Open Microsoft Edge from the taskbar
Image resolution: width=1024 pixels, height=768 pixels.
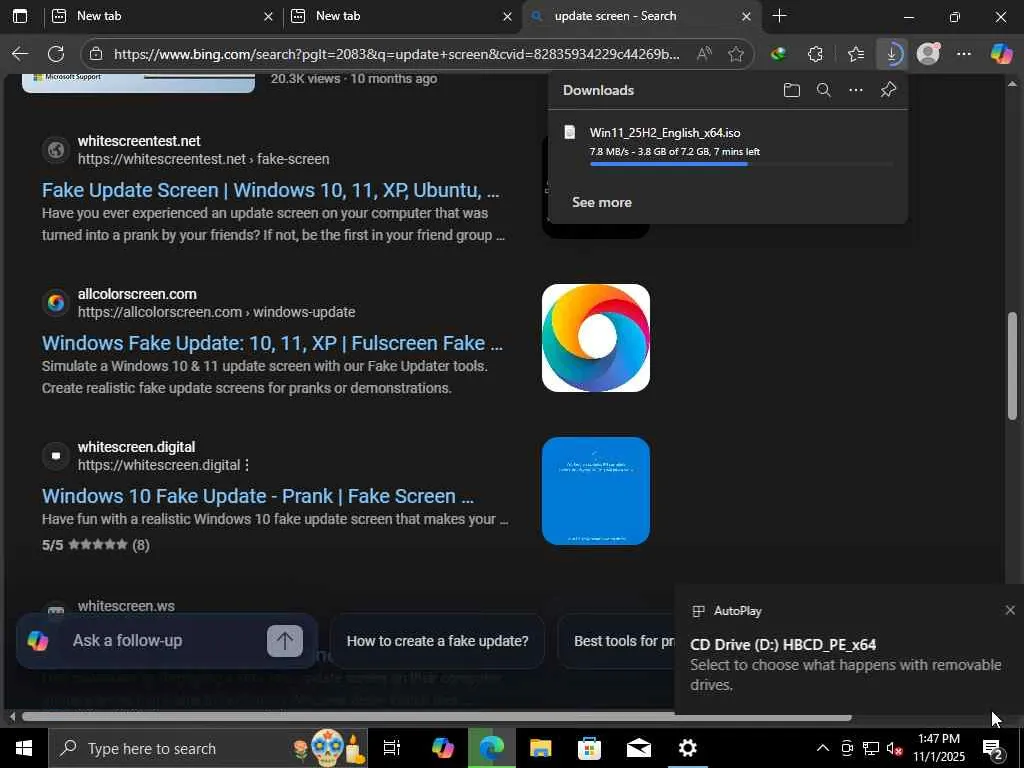pyautogui.click(x=491, y=748)
